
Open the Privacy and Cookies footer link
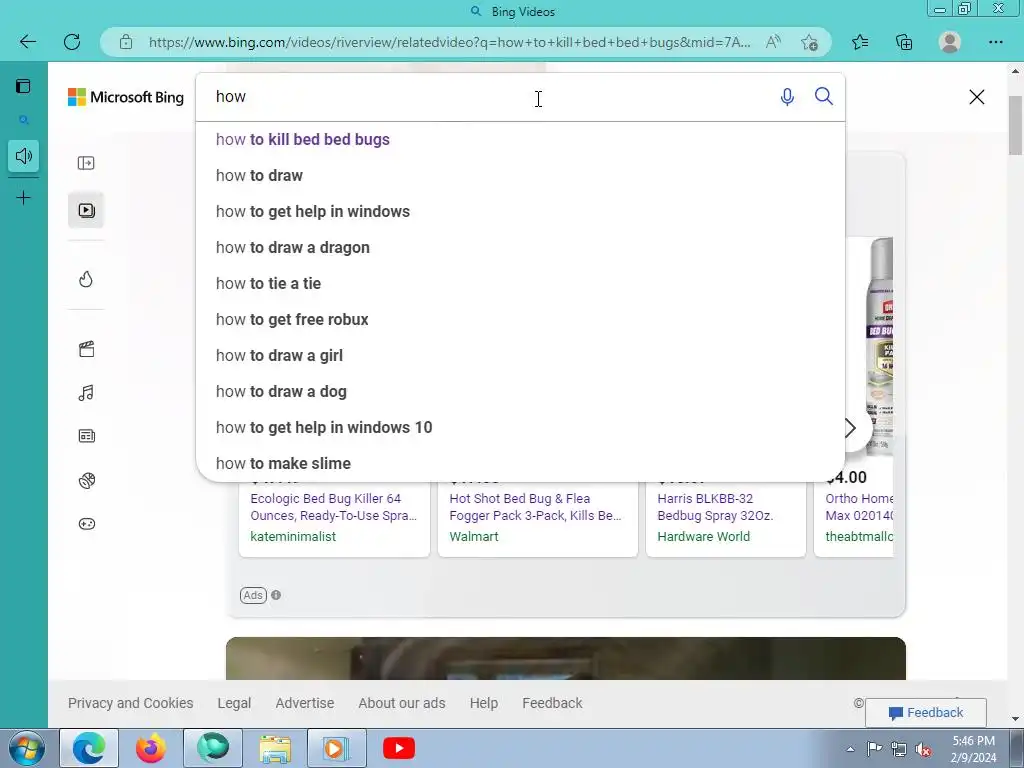(131, 703)
